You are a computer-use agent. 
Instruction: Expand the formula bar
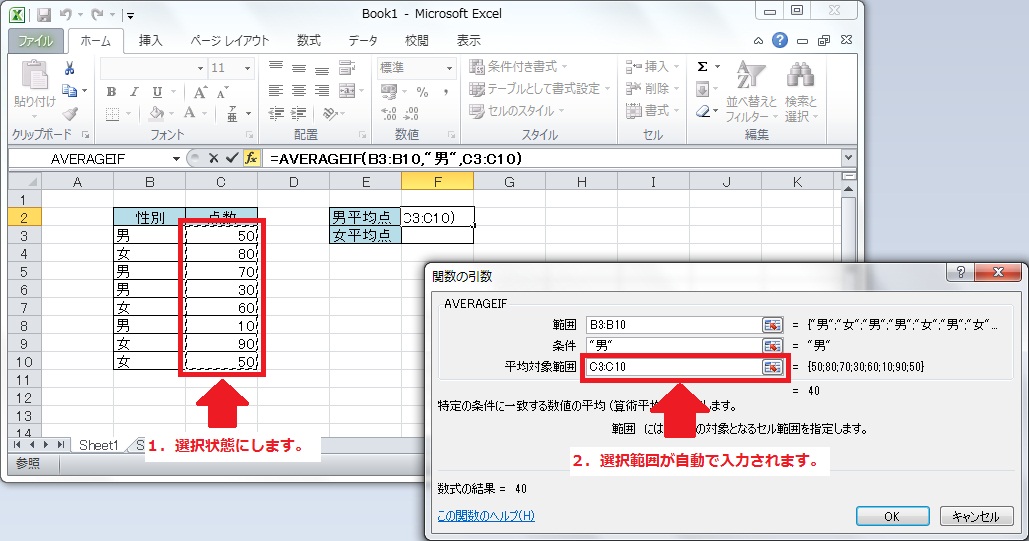[849, 158]
